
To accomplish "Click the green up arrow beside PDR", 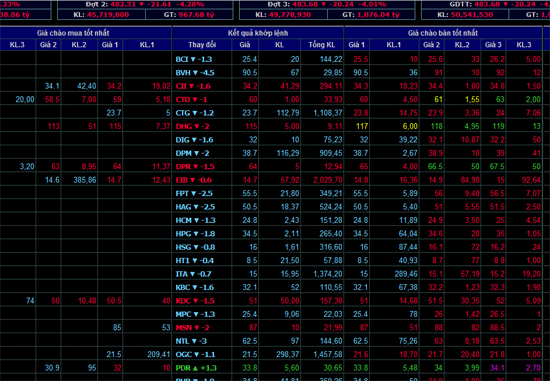I will point(195,368).
